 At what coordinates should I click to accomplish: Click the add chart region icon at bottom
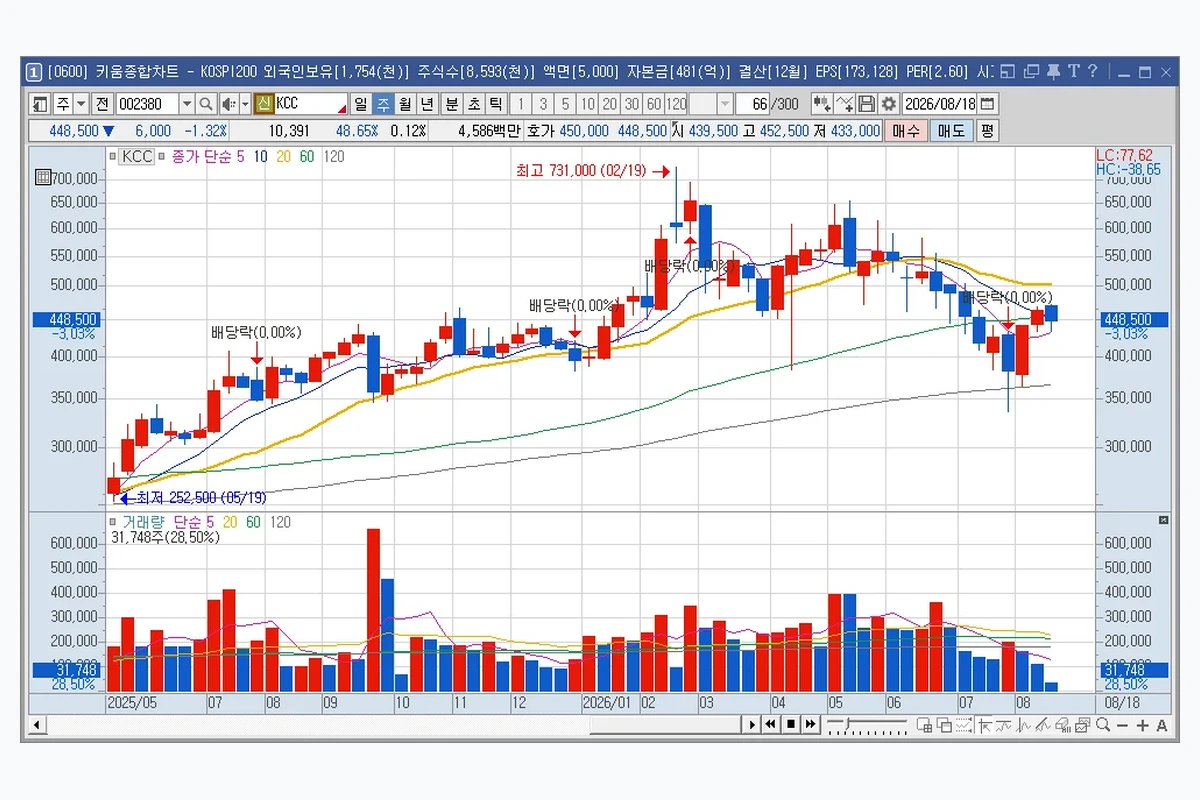[x=925, y=725]
